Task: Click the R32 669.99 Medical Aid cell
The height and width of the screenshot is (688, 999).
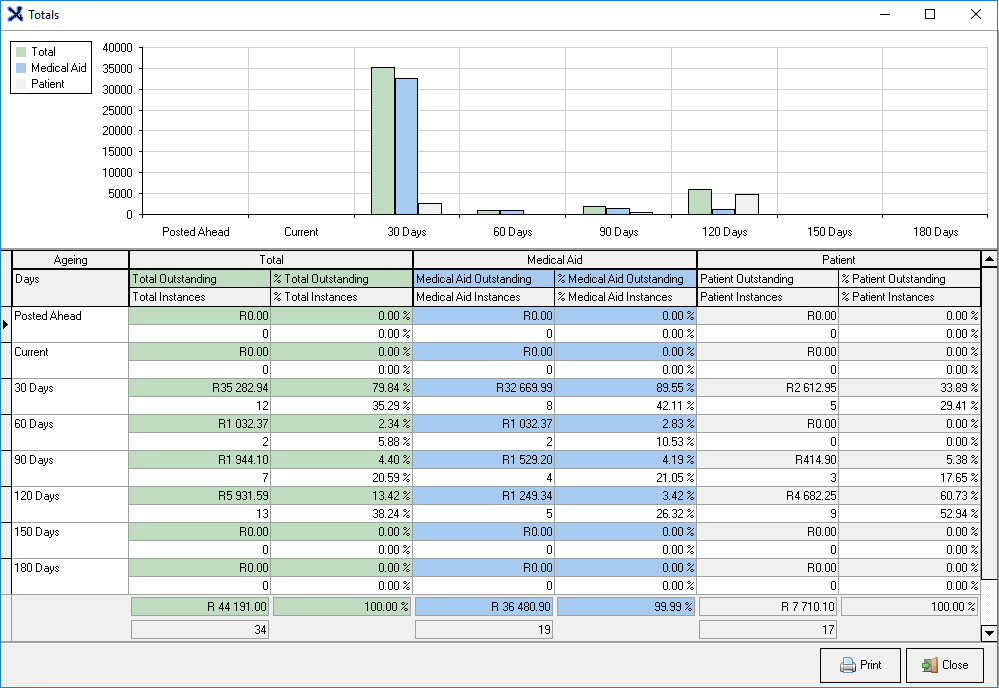Action: click(x=484, y=388)
